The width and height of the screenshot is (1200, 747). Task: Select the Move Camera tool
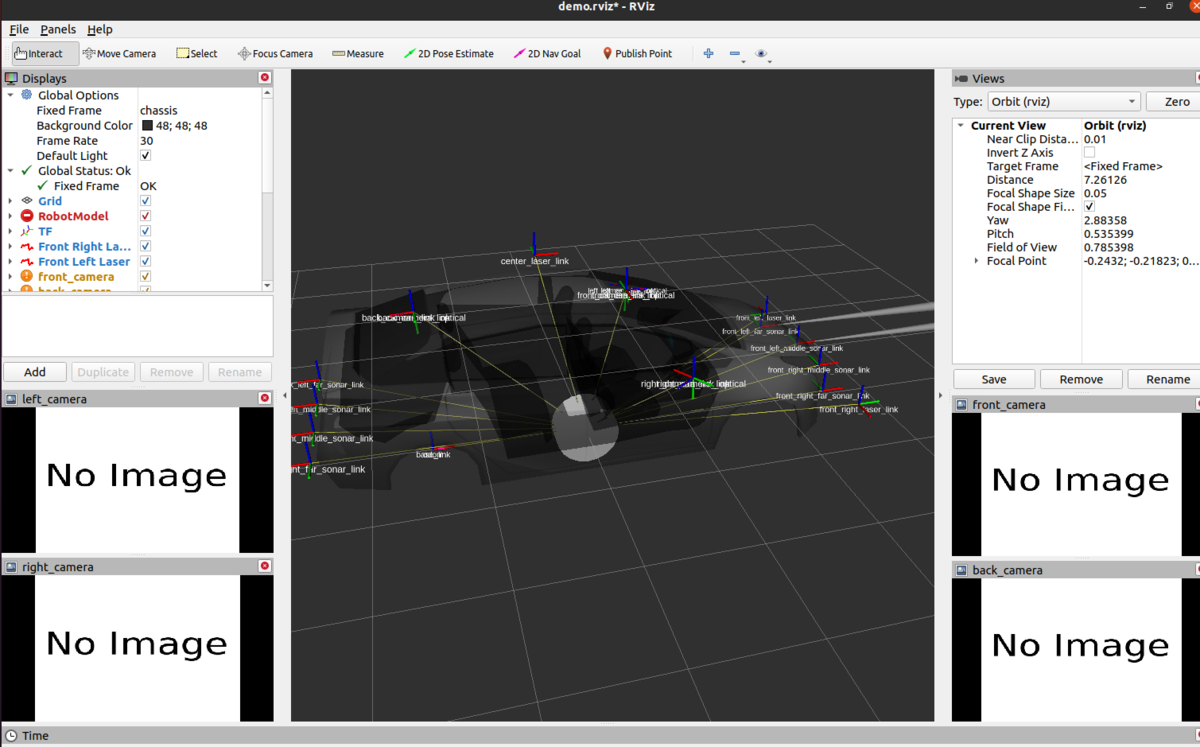pyautogui.click(x=121, y=54)
